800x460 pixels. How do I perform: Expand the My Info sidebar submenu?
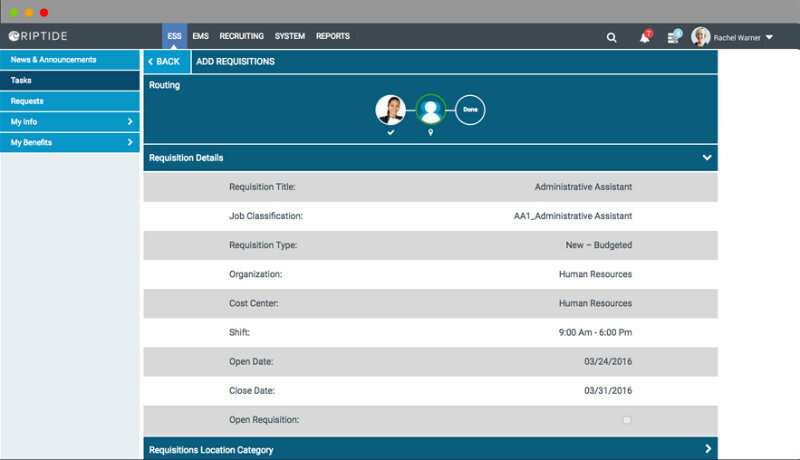[x=130, y=122]
